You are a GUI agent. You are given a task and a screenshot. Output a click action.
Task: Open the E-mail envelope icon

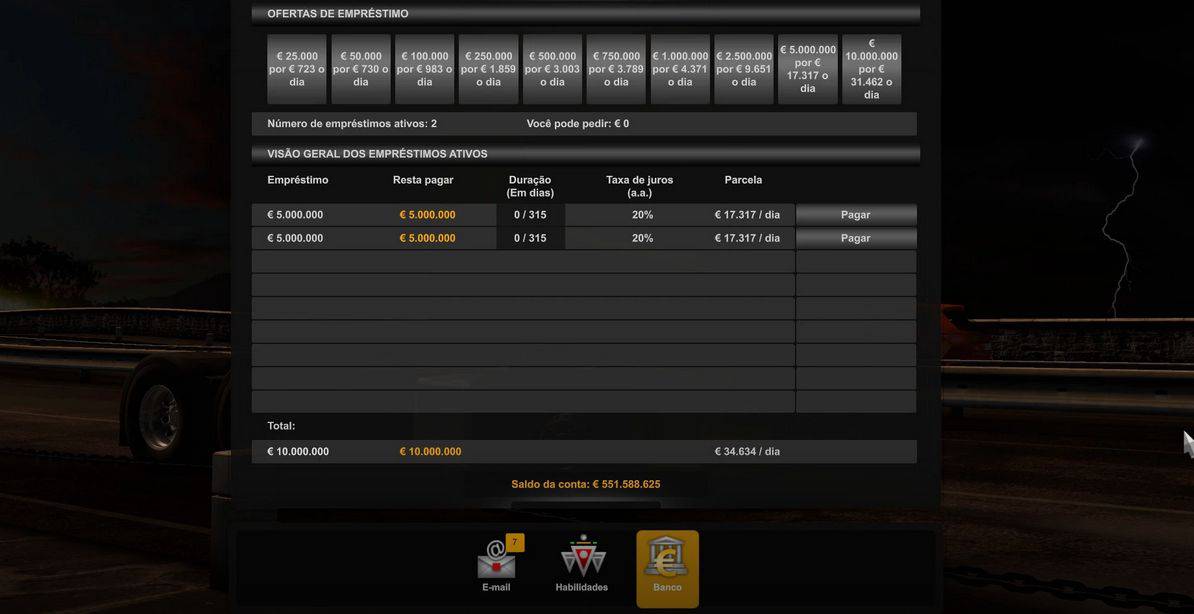[496, 562]
